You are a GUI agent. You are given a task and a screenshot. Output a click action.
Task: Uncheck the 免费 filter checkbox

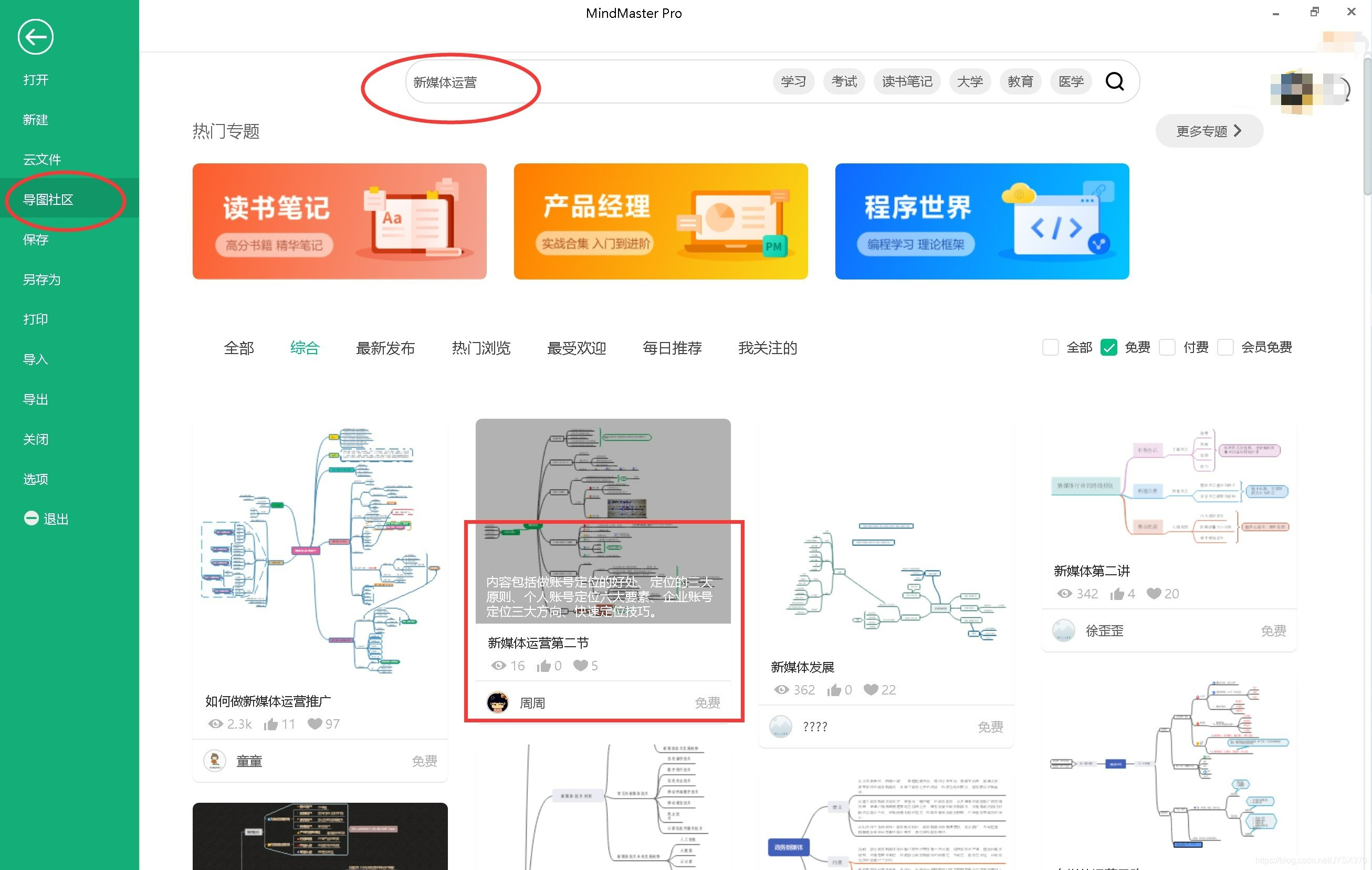click(x=1108, y=347)
